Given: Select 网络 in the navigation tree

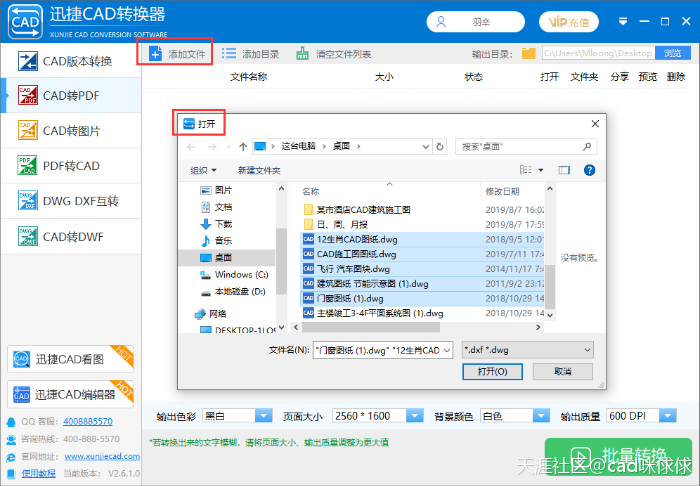Looking at the screenshot, I should (x=211, y=314).
